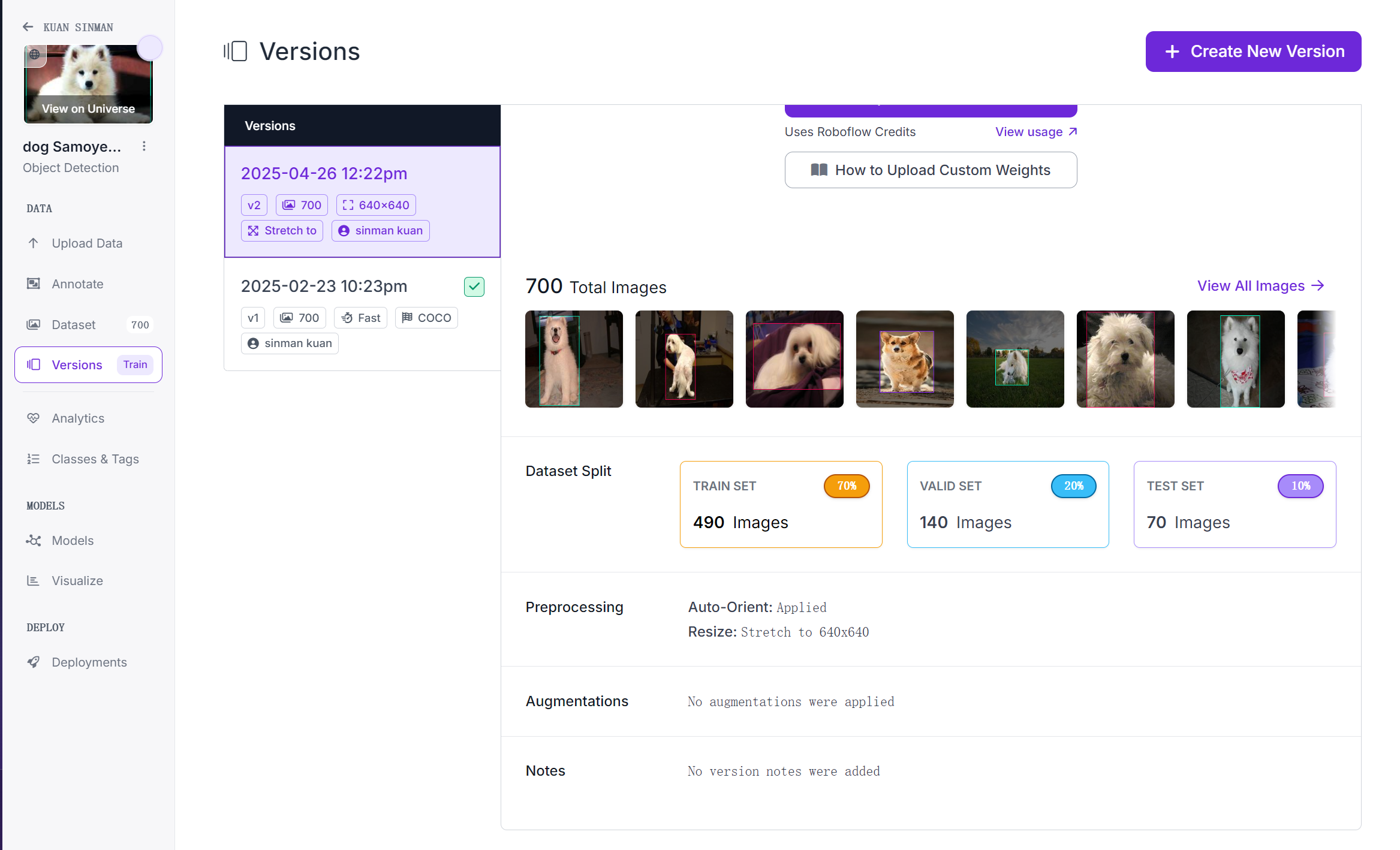
Task: Select the 2025-02-23 10:23pm version
Action: tap(324, 287)
